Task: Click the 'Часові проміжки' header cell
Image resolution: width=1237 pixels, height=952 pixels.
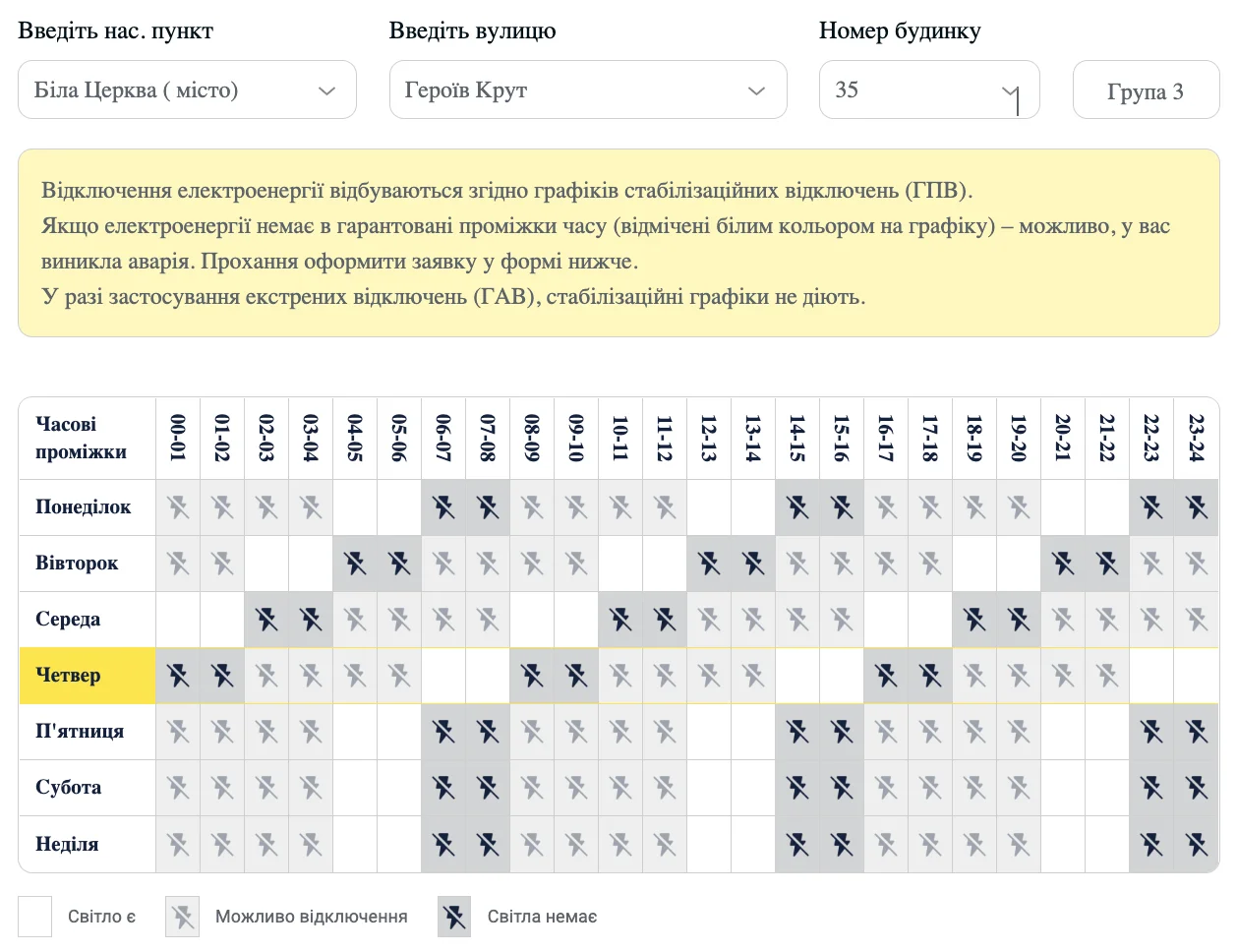Action: pyautogui.click(x=88, y=439)
